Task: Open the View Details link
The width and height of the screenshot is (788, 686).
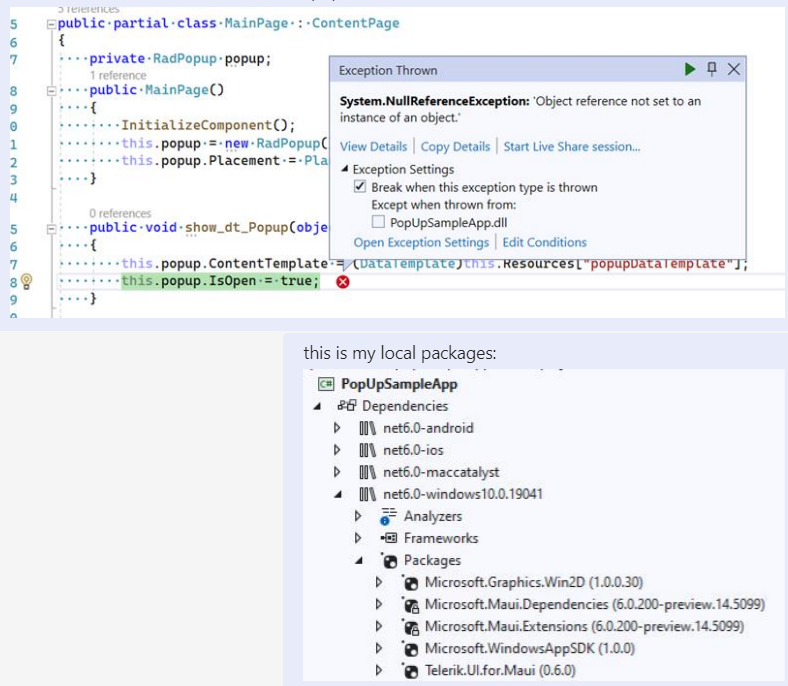Action: pyautogui.click(x=373, y=146)
